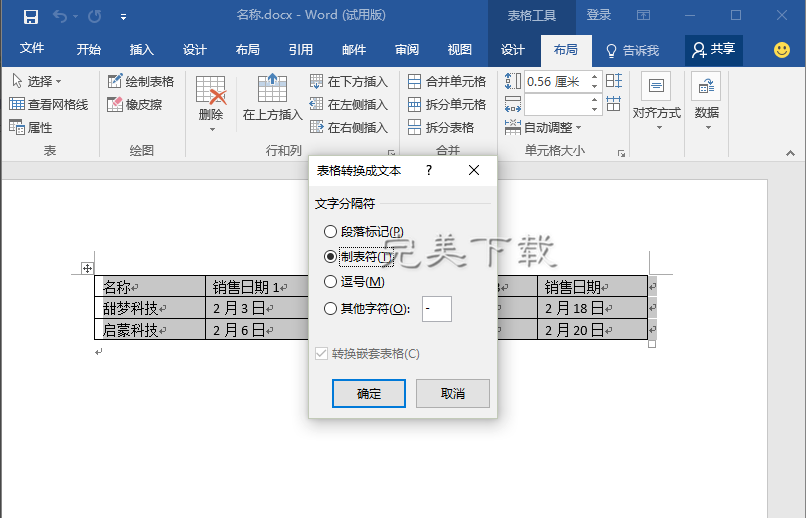Click the 启蒙科技 table cell
Image resolution: width=806 pixels, height=518 pixels.
150,329
